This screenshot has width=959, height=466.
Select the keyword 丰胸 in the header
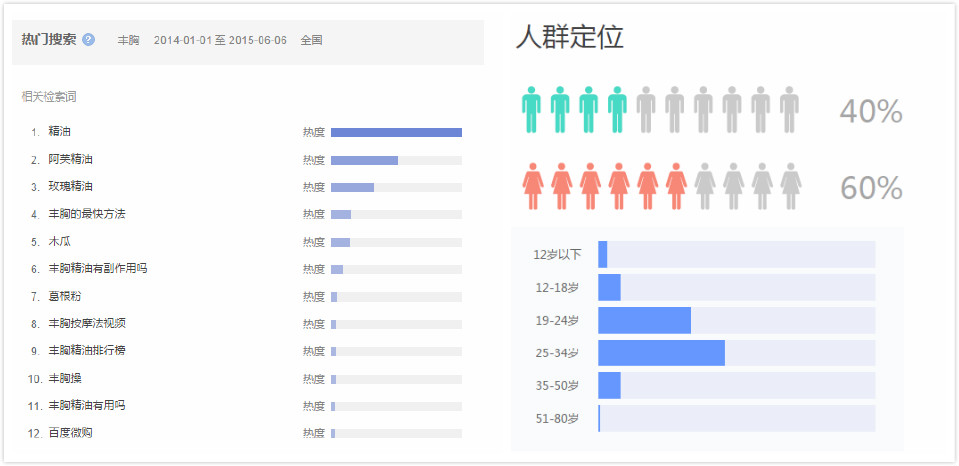(128, 40)
